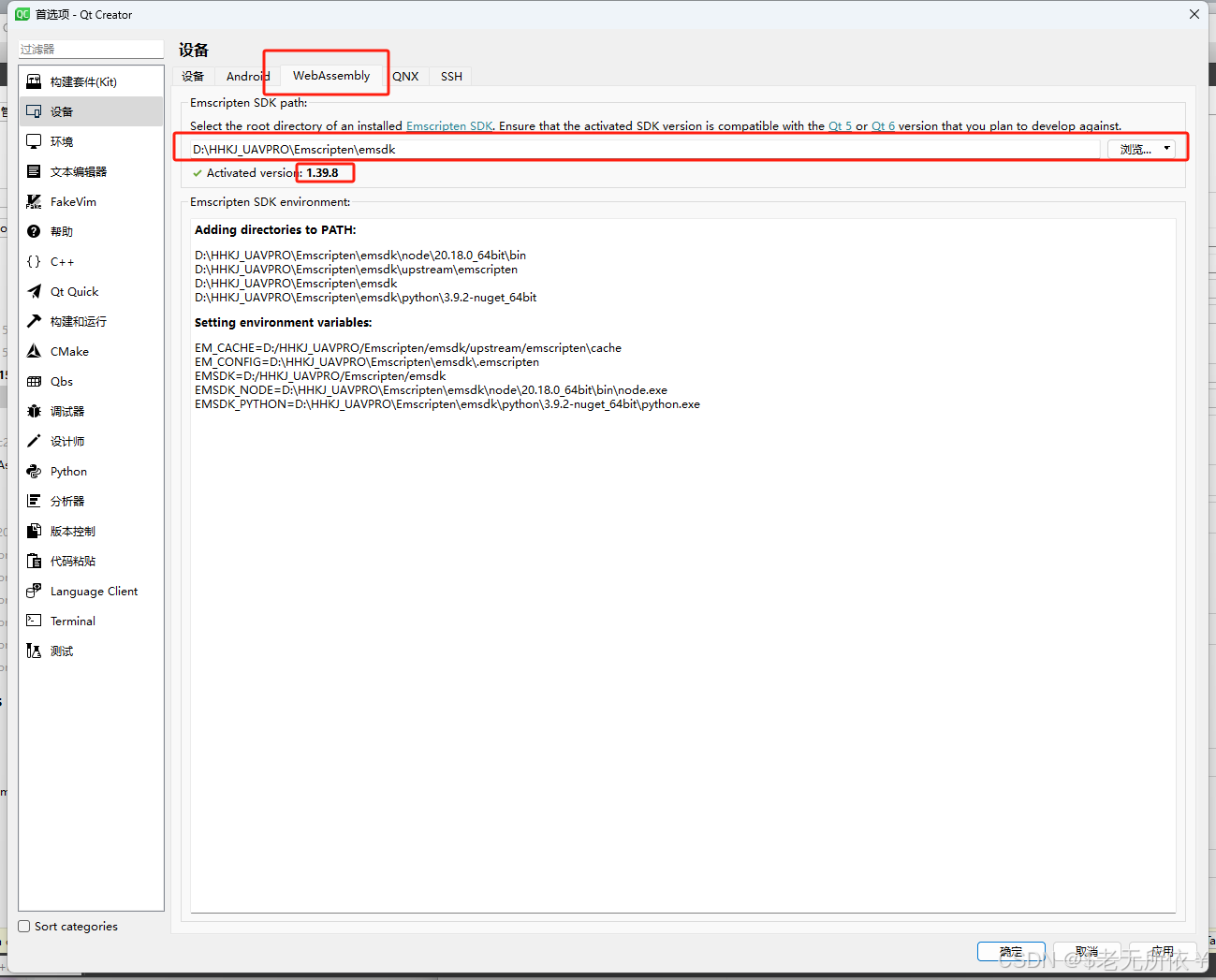Open the version control (版本控制) icon
This screenshot has height=980, width=1216.
click(35, 531)
